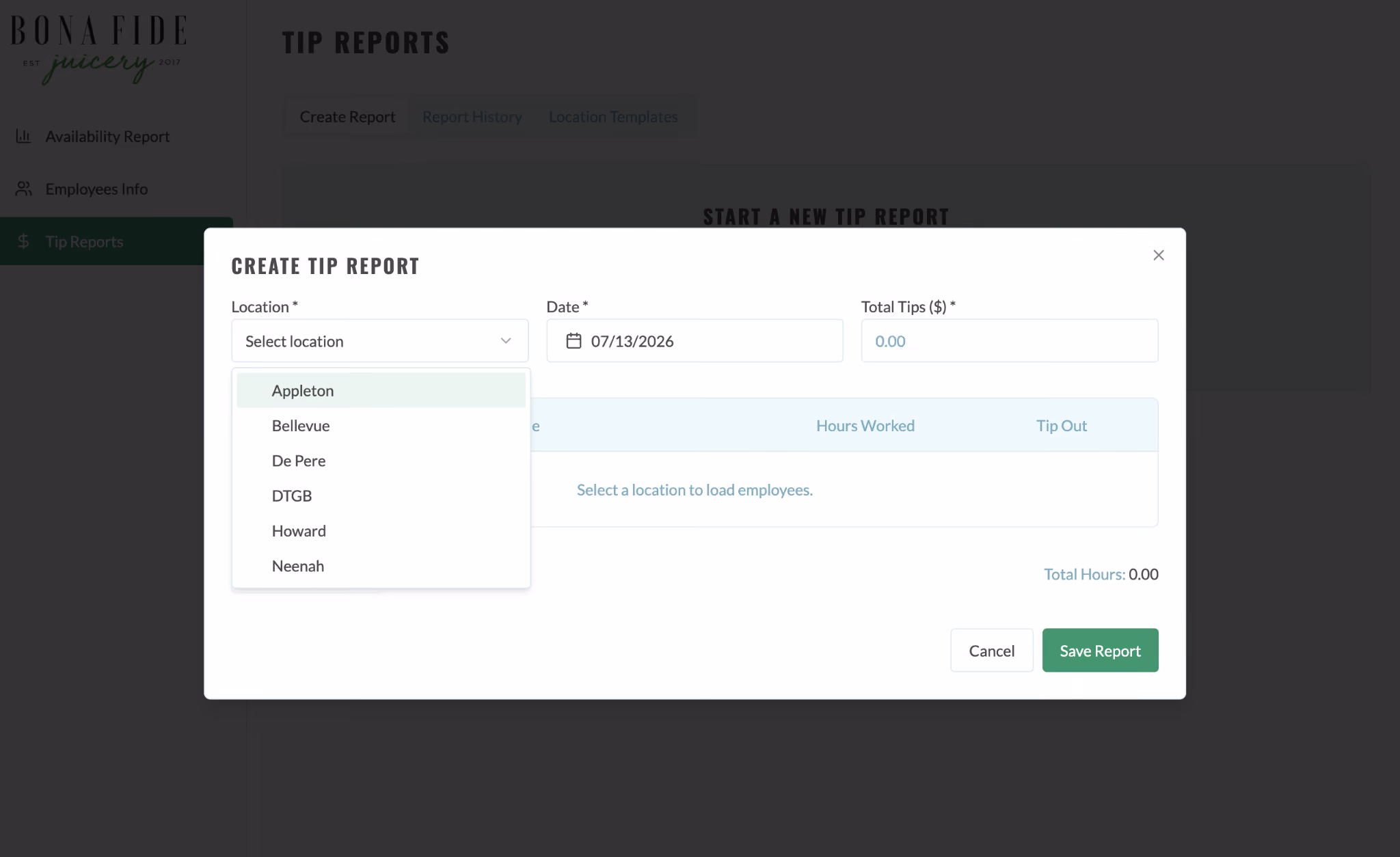
Task: Switch to Report History tab
Action: pyautogui.click(x=472, y=117)
